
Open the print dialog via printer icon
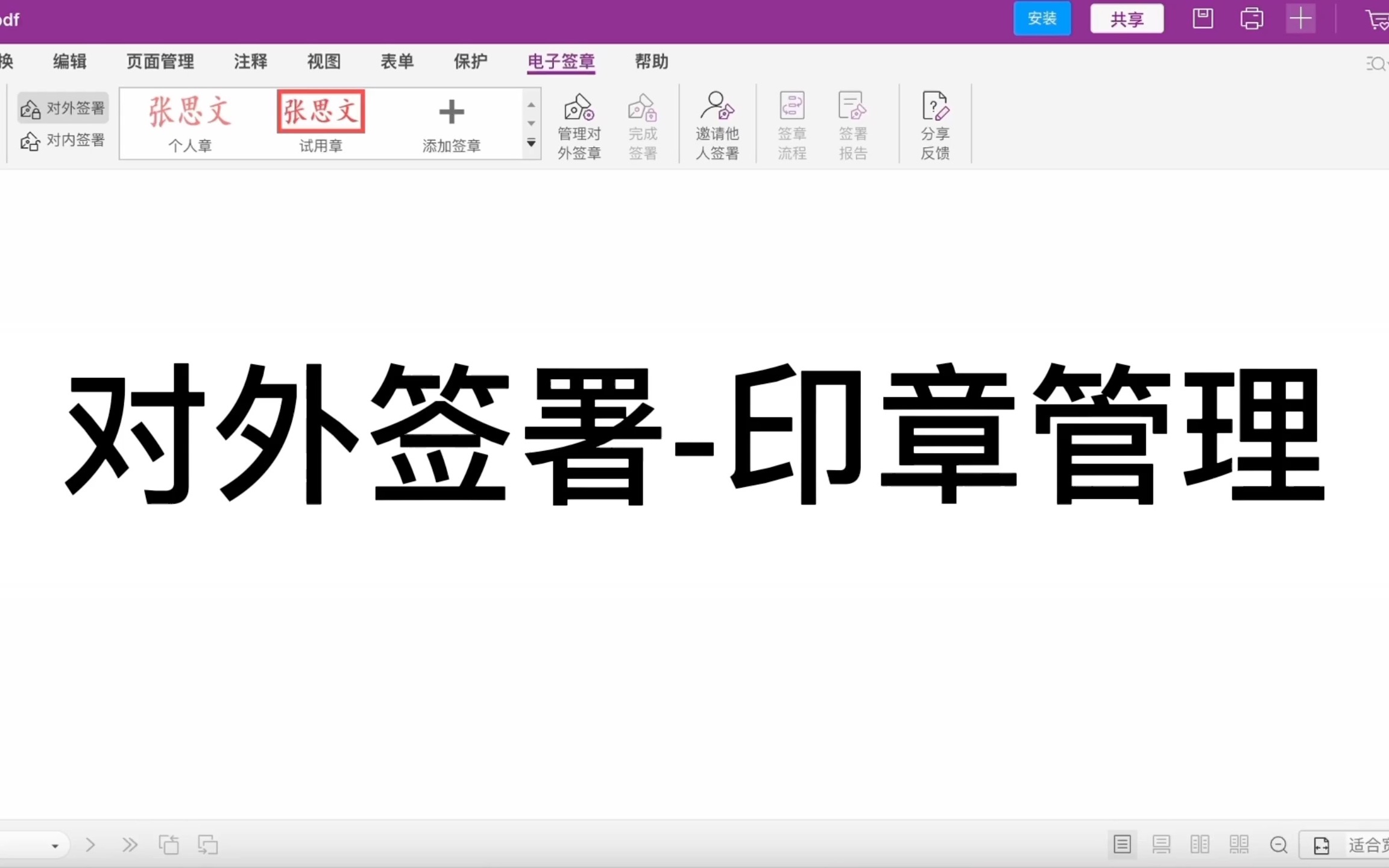coord(1252,19)
